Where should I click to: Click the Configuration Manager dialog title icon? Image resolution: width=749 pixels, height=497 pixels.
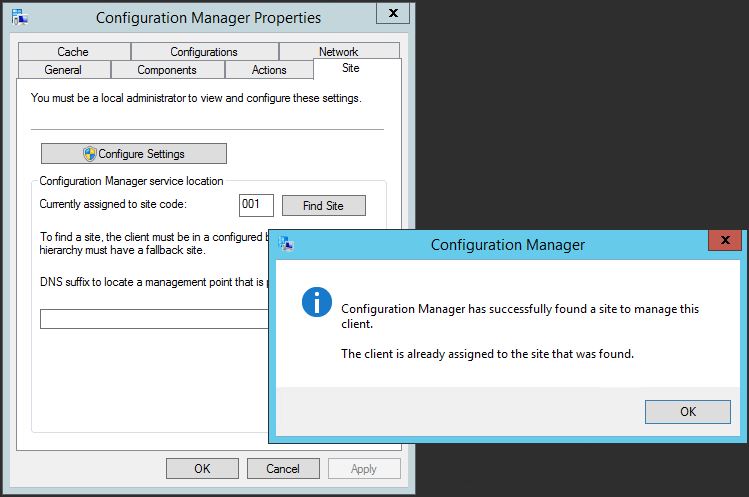click(286, 244)
